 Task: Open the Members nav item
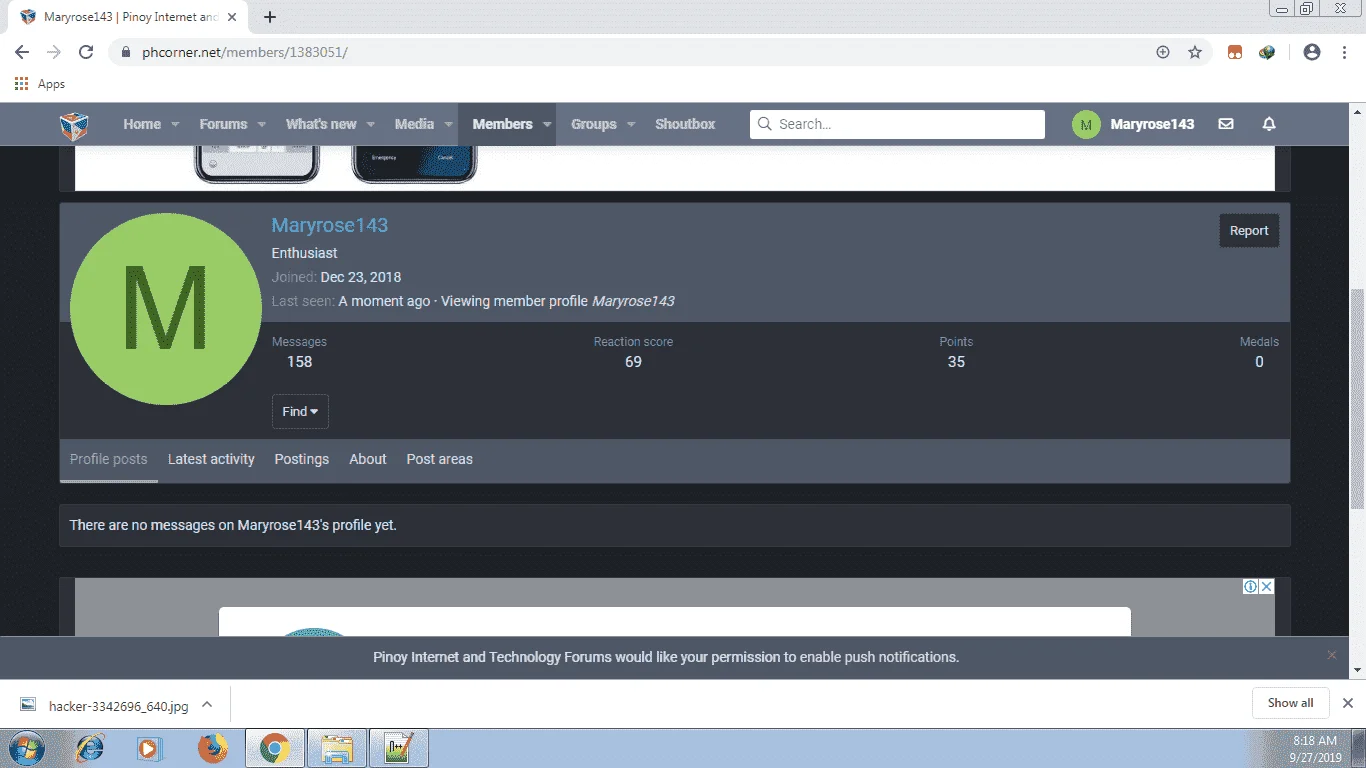coord(502,124)
